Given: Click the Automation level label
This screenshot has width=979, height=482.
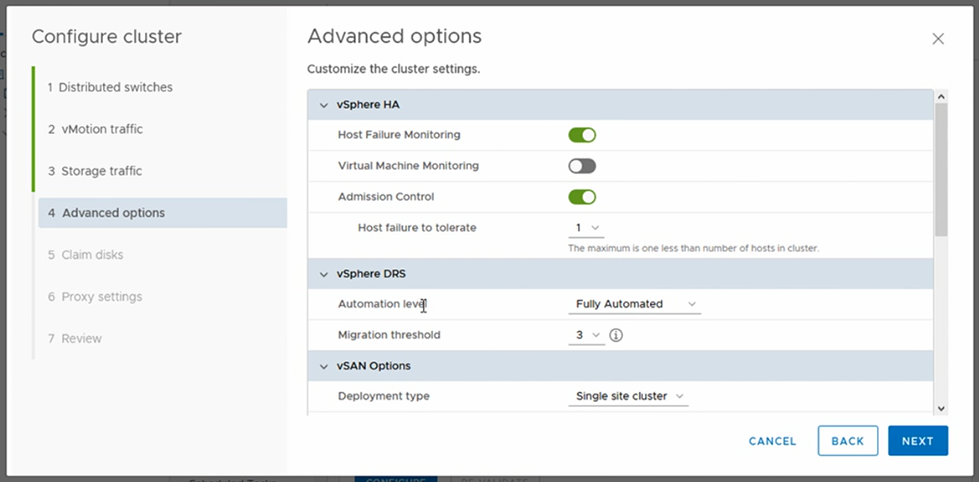Looking at the screenshot, I should (382, 304).
